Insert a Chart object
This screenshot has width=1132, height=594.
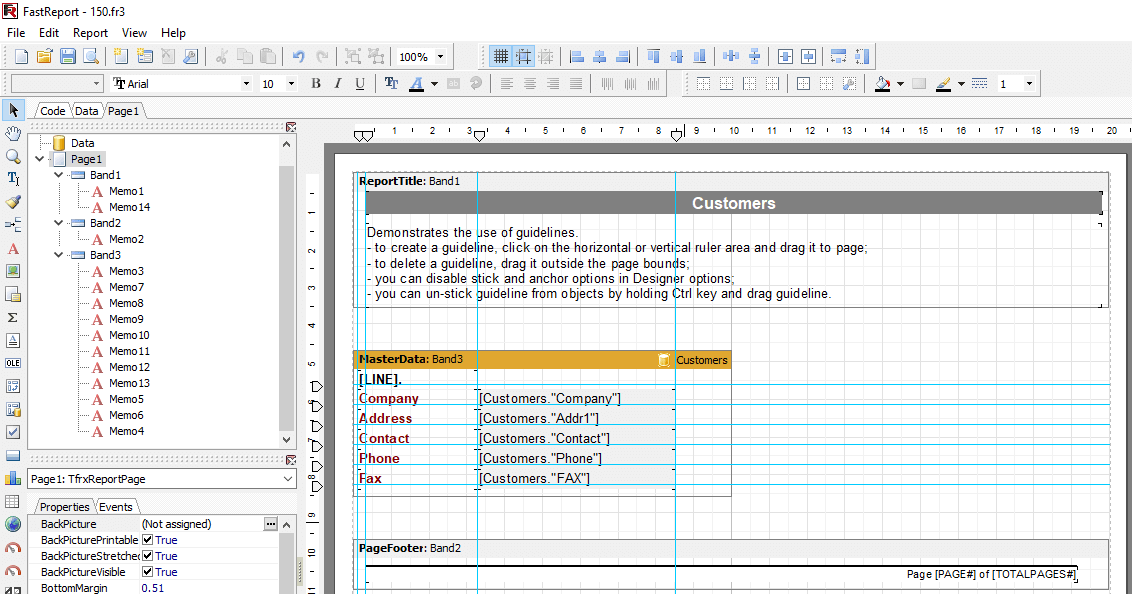click(x=13, y=478)
